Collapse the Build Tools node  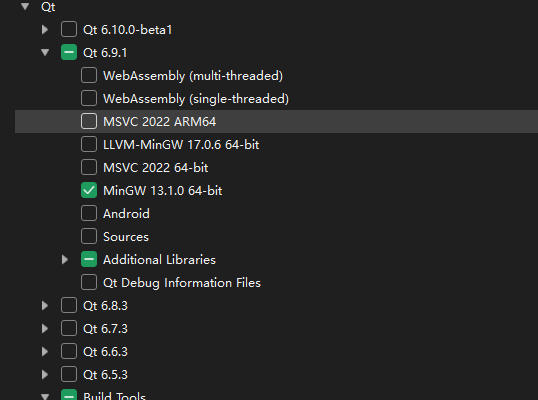point(45,397)
